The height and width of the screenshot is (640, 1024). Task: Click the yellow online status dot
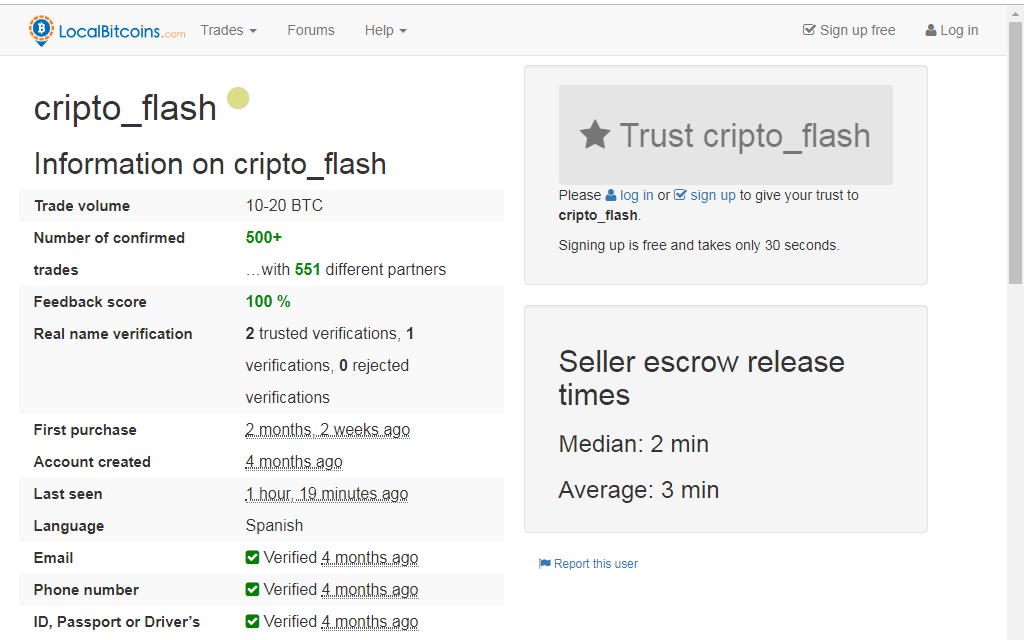pos(238,98)
